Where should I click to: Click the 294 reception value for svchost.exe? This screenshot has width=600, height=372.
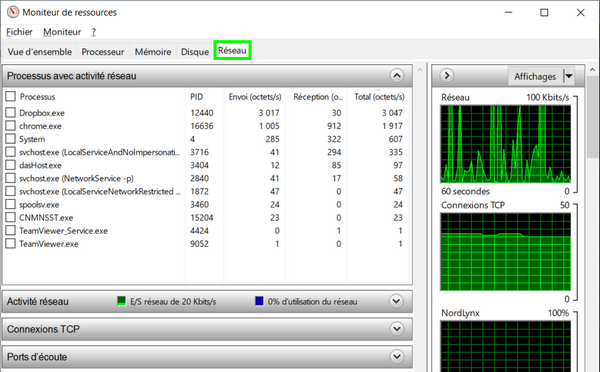334,152
